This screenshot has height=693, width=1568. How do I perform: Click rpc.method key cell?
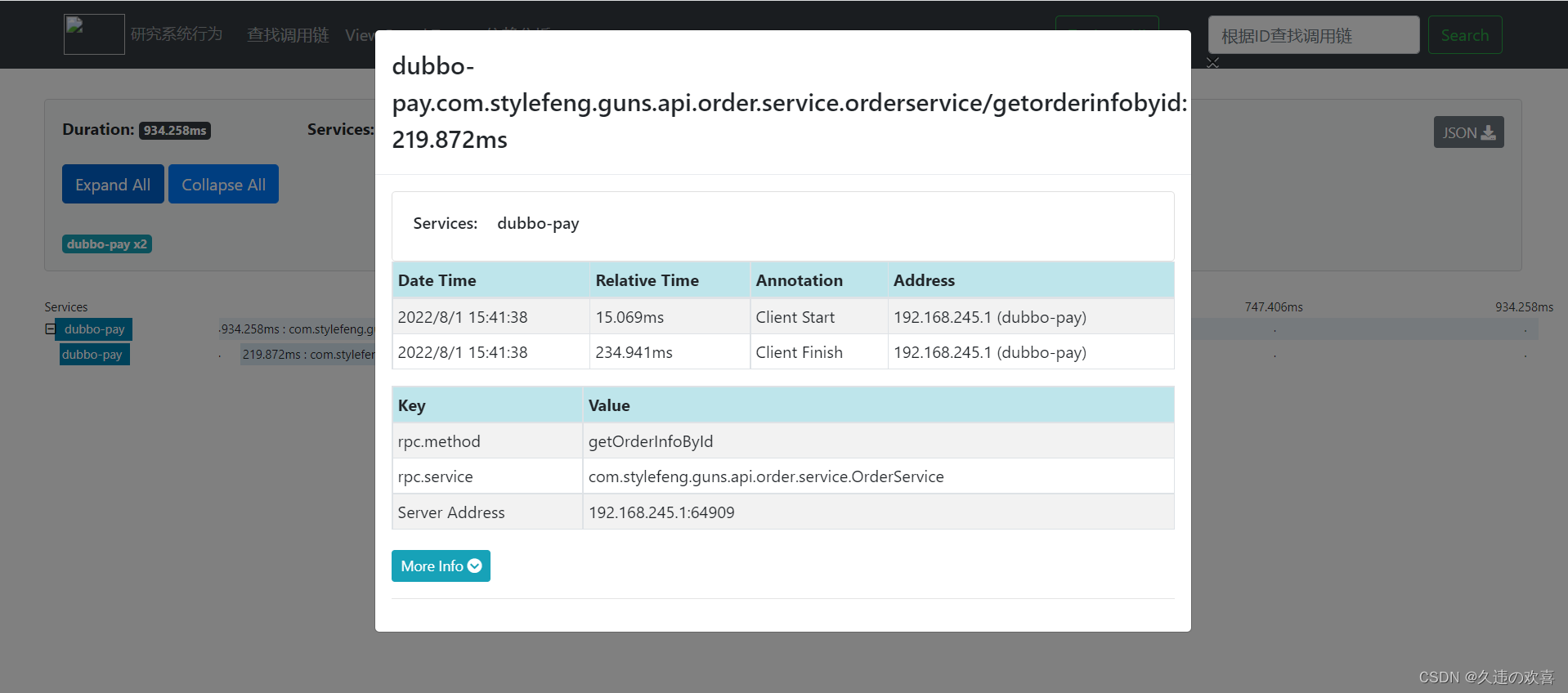487,441
